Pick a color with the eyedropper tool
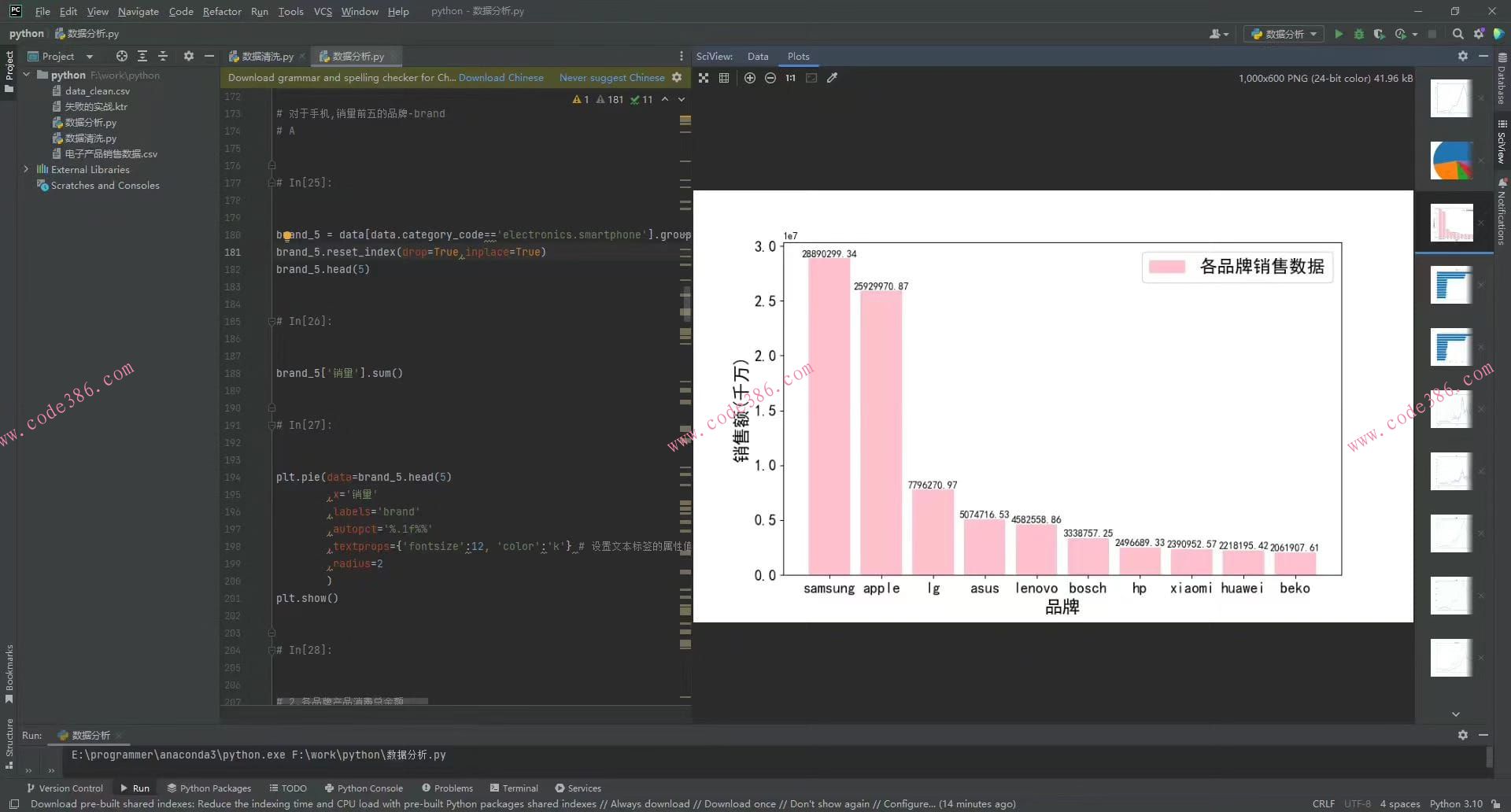The width and height of the screenshot is (1511, 812). (x=832, y=78)
